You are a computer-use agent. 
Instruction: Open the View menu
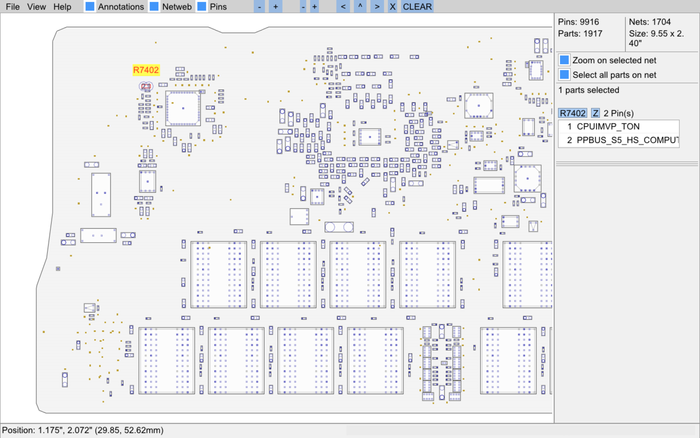point(37,7)
